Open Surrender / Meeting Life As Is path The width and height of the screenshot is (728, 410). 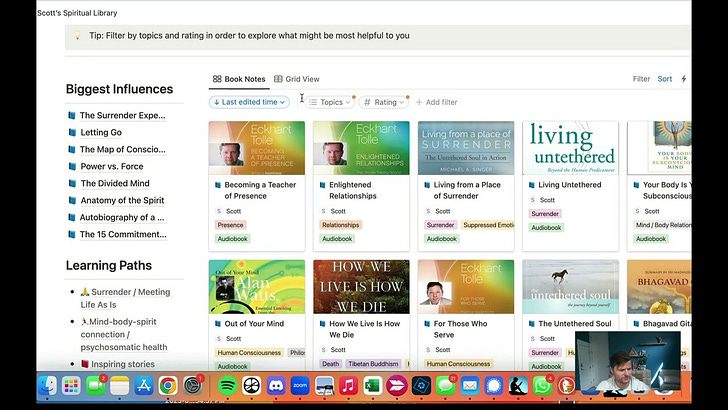[x=125, y=298]
